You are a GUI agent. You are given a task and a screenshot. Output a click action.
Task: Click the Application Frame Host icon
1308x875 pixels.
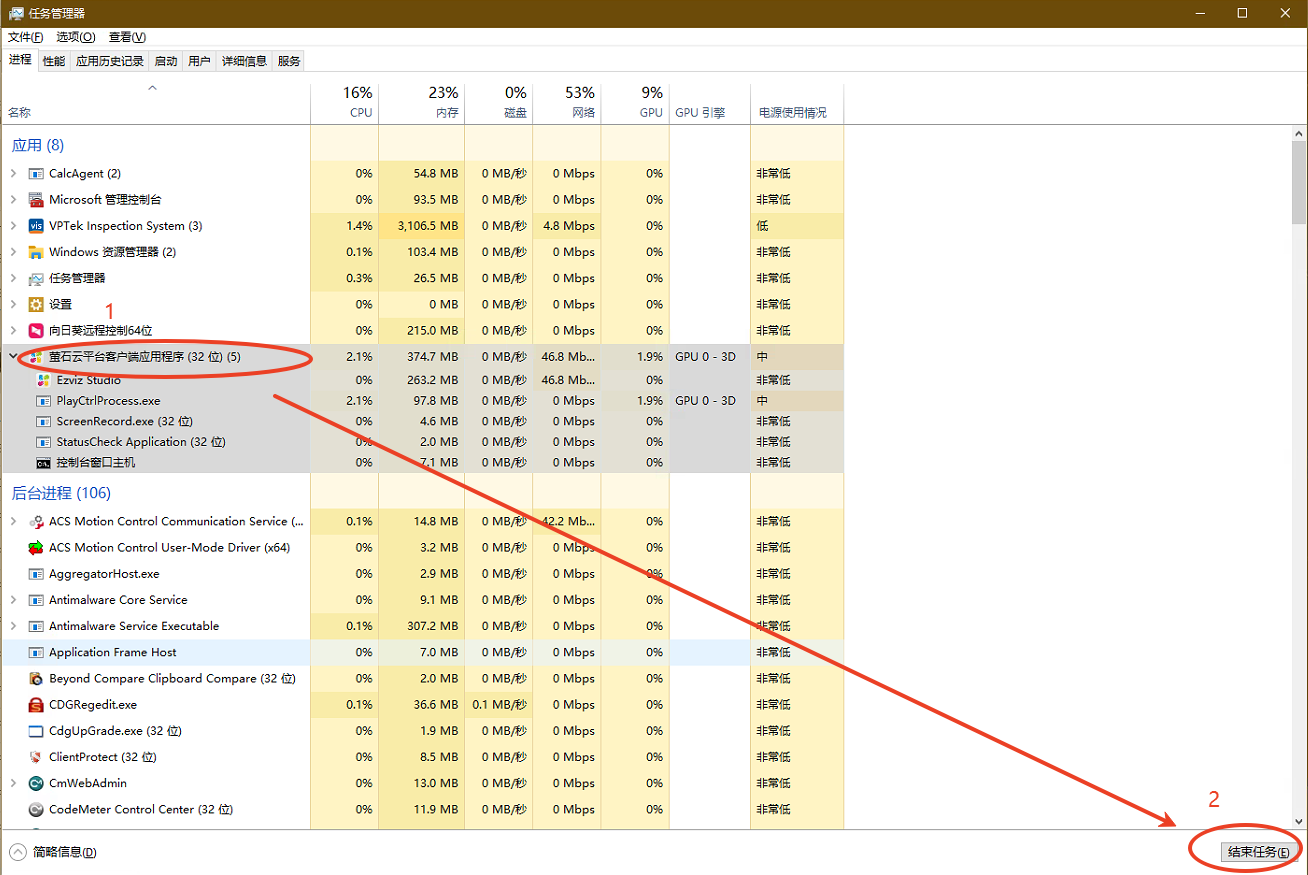click(x=36, y=652)
